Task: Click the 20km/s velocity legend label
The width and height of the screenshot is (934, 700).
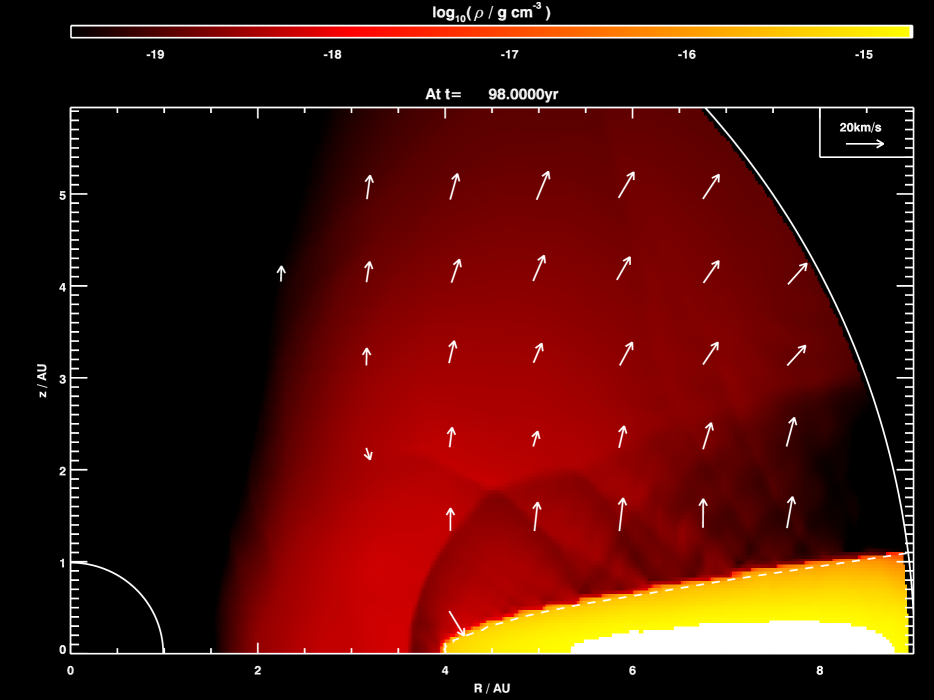Action: [x=860, y=127]
